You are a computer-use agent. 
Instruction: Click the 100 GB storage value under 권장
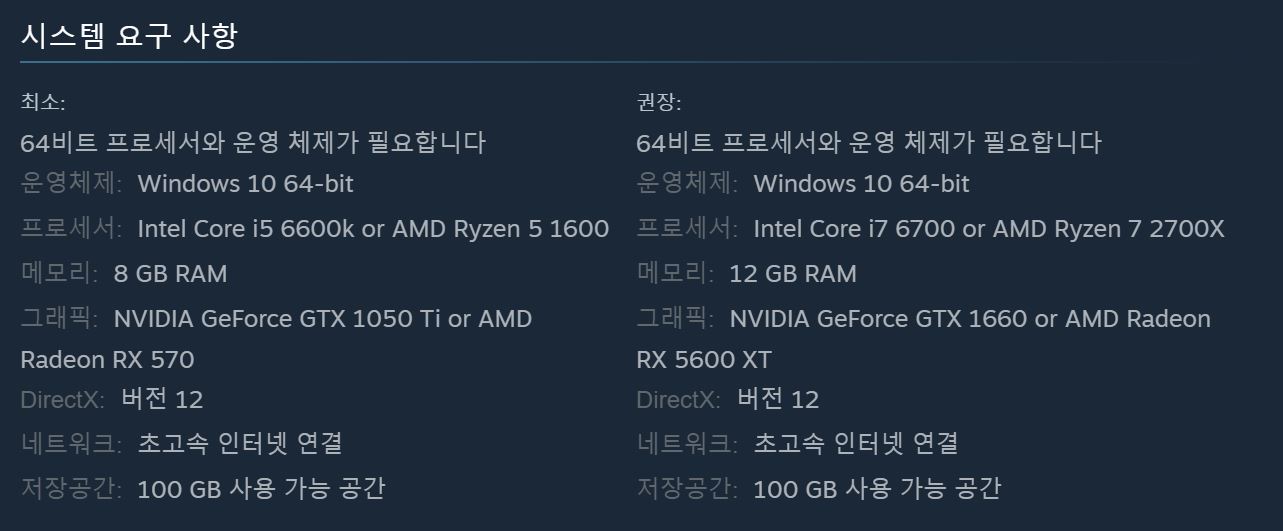pyautogui.click(x=877, y=488)
